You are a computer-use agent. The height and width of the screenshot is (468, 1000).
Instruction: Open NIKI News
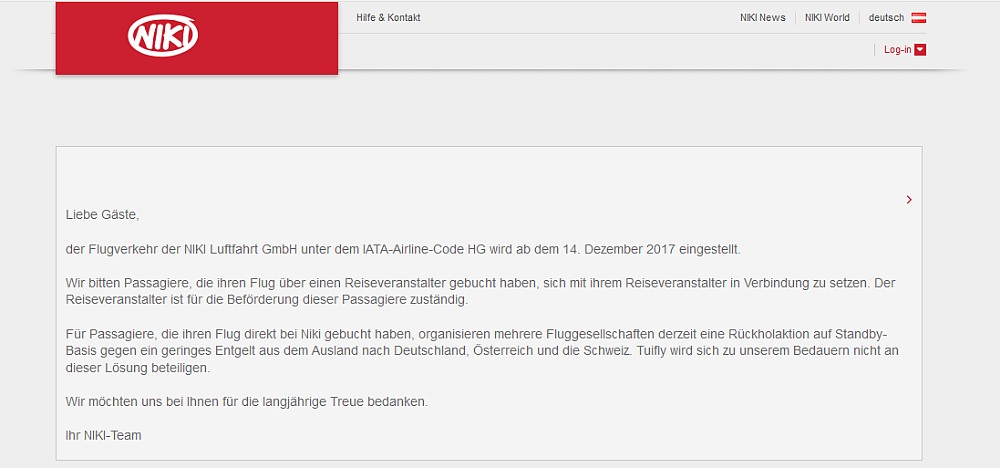(x=763, y=18)
